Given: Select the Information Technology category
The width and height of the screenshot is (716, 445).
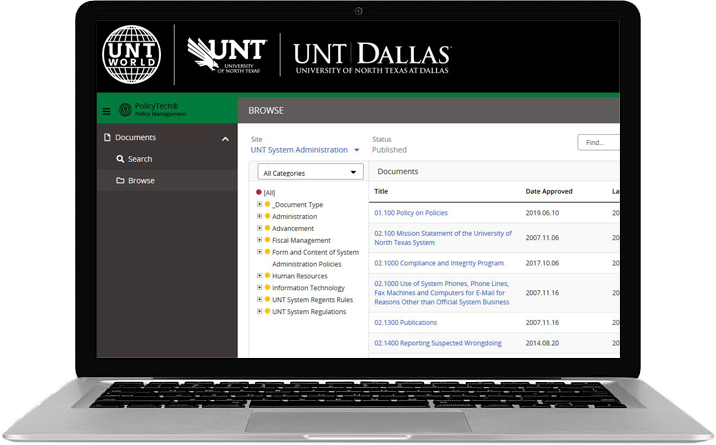Looking at the screenshot, I should click(x=308, y=288).
